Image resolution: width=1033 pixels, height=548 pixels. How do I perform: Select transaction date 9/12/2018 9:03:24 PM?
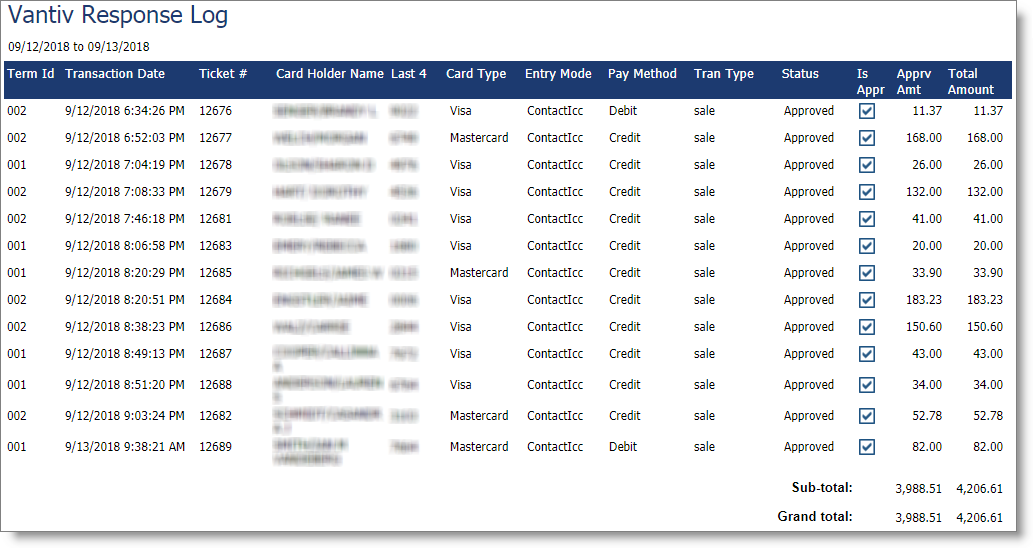coord(125,416)
